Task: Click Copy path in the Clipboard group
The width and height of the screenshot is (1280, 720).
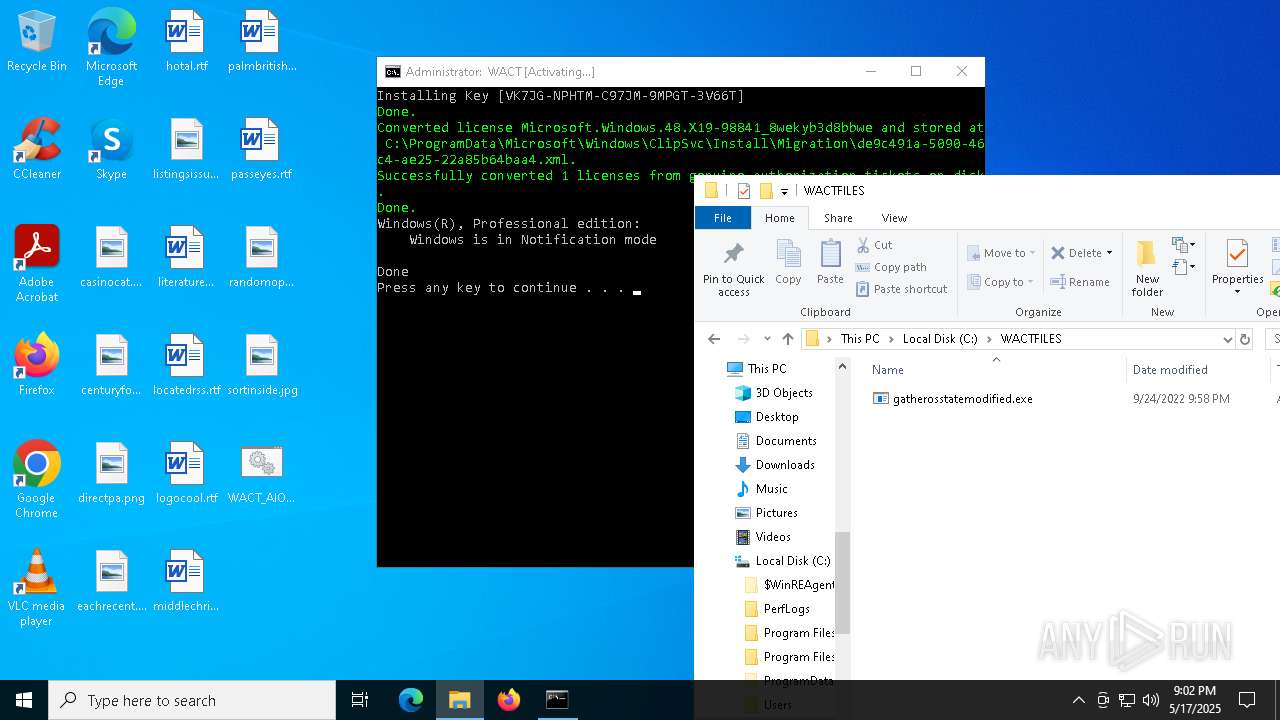Action: pos(891,267)
